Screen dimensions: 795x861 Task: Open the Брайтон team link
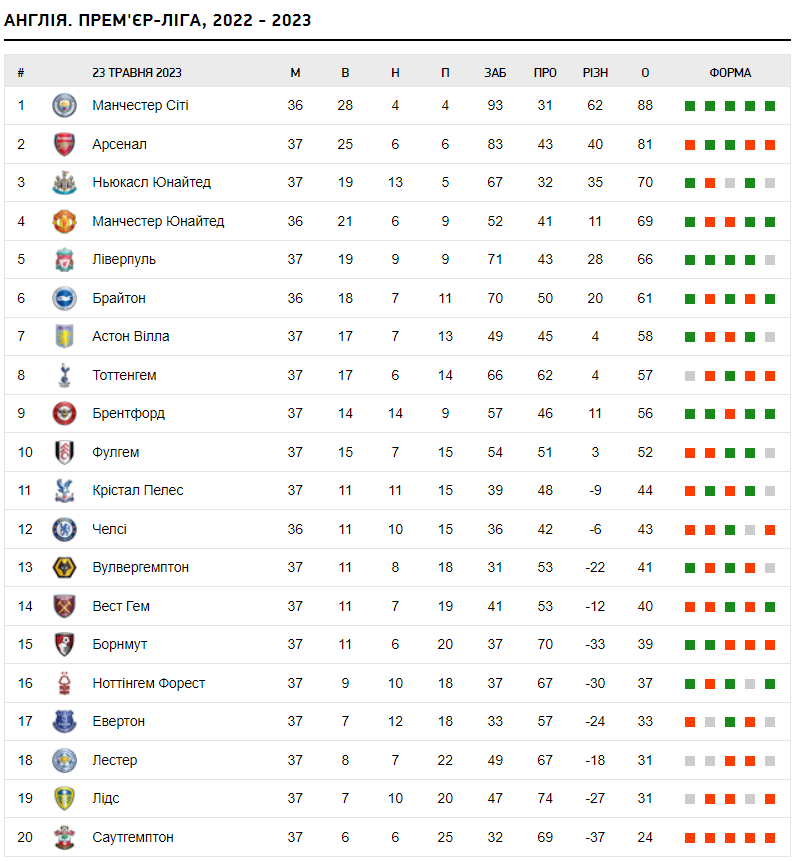119,298
